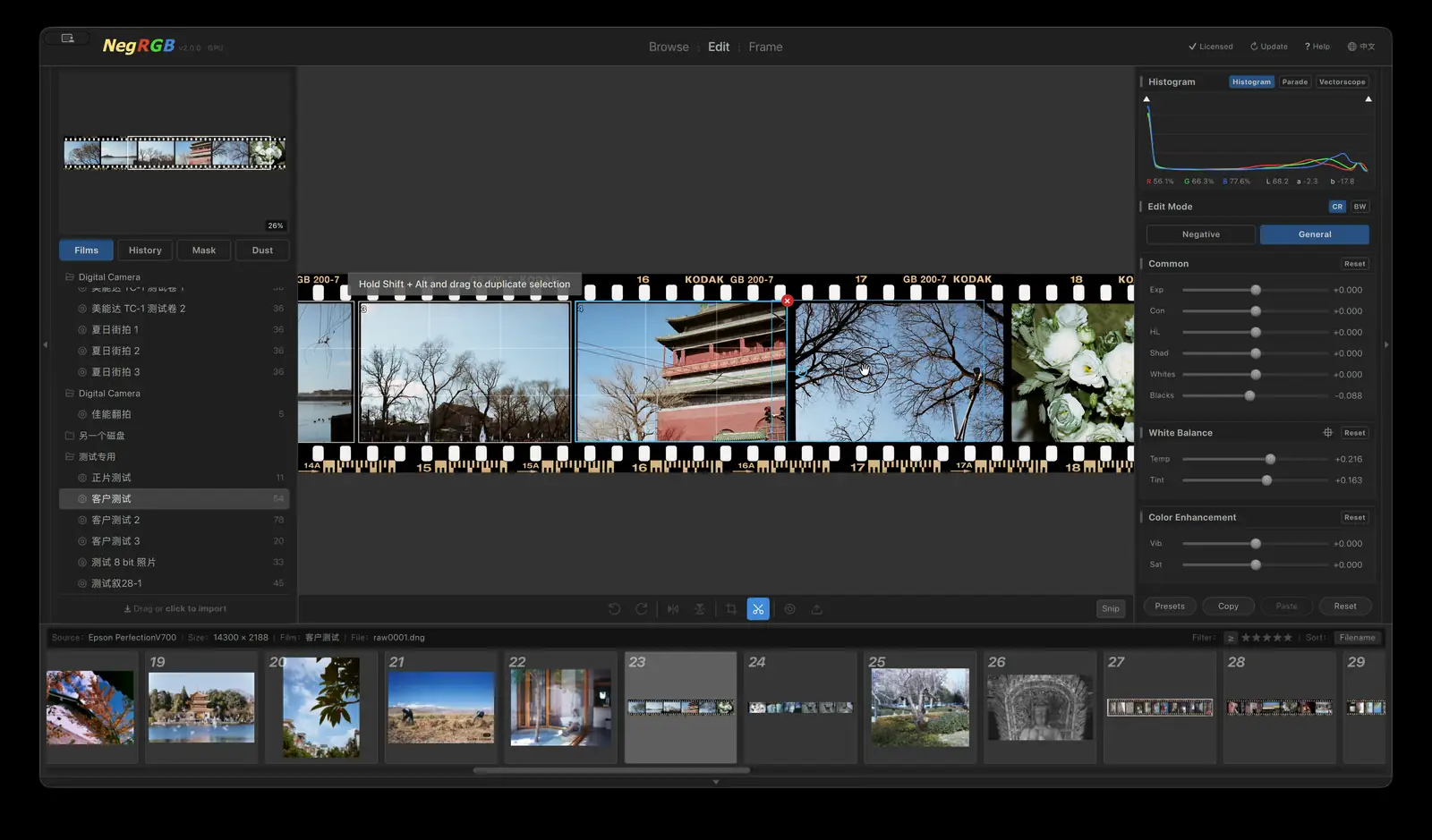Toggle the CR edit mode

(x=1337, y=207)
